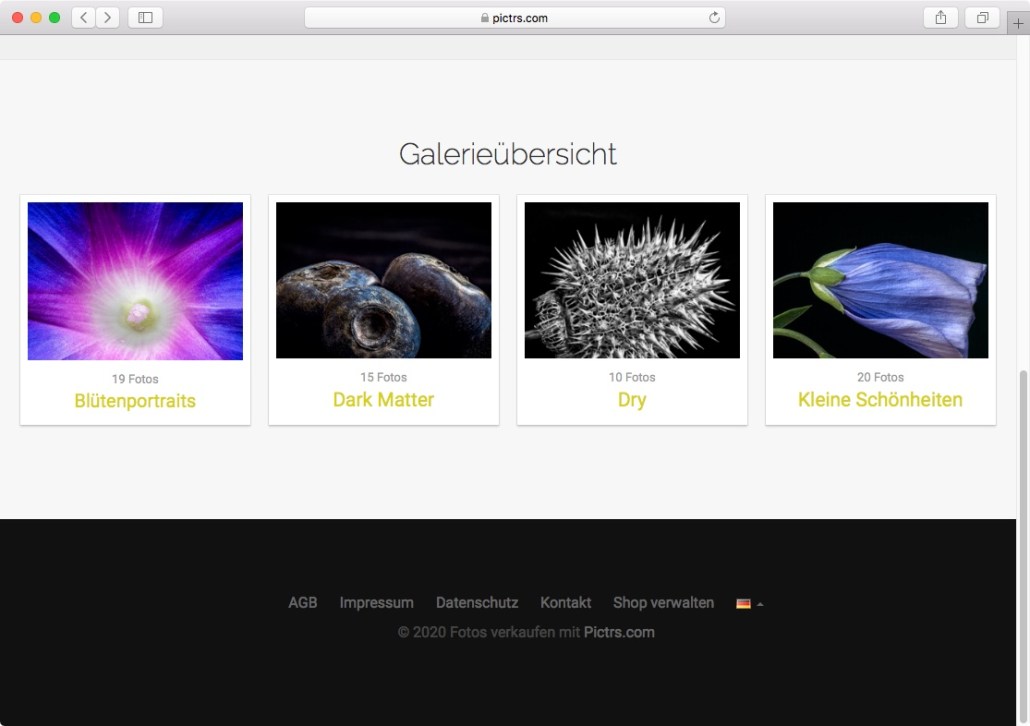
Task: Show the tab overview
Action: coord(982,18)
